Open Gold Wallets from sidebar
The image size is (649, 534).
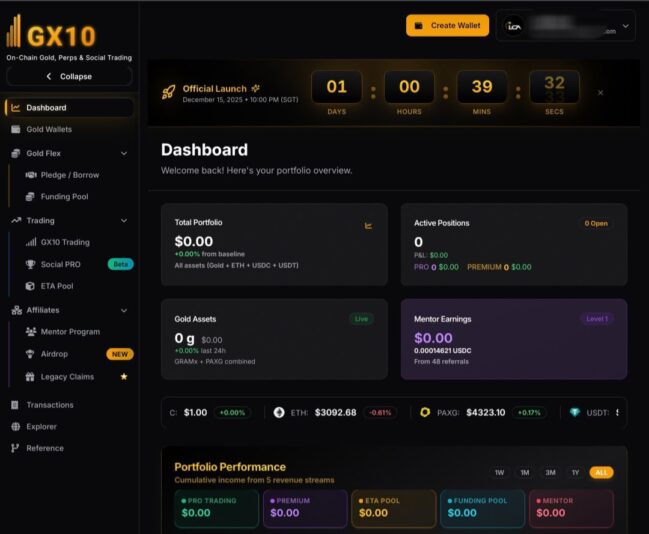click(48, 130)
